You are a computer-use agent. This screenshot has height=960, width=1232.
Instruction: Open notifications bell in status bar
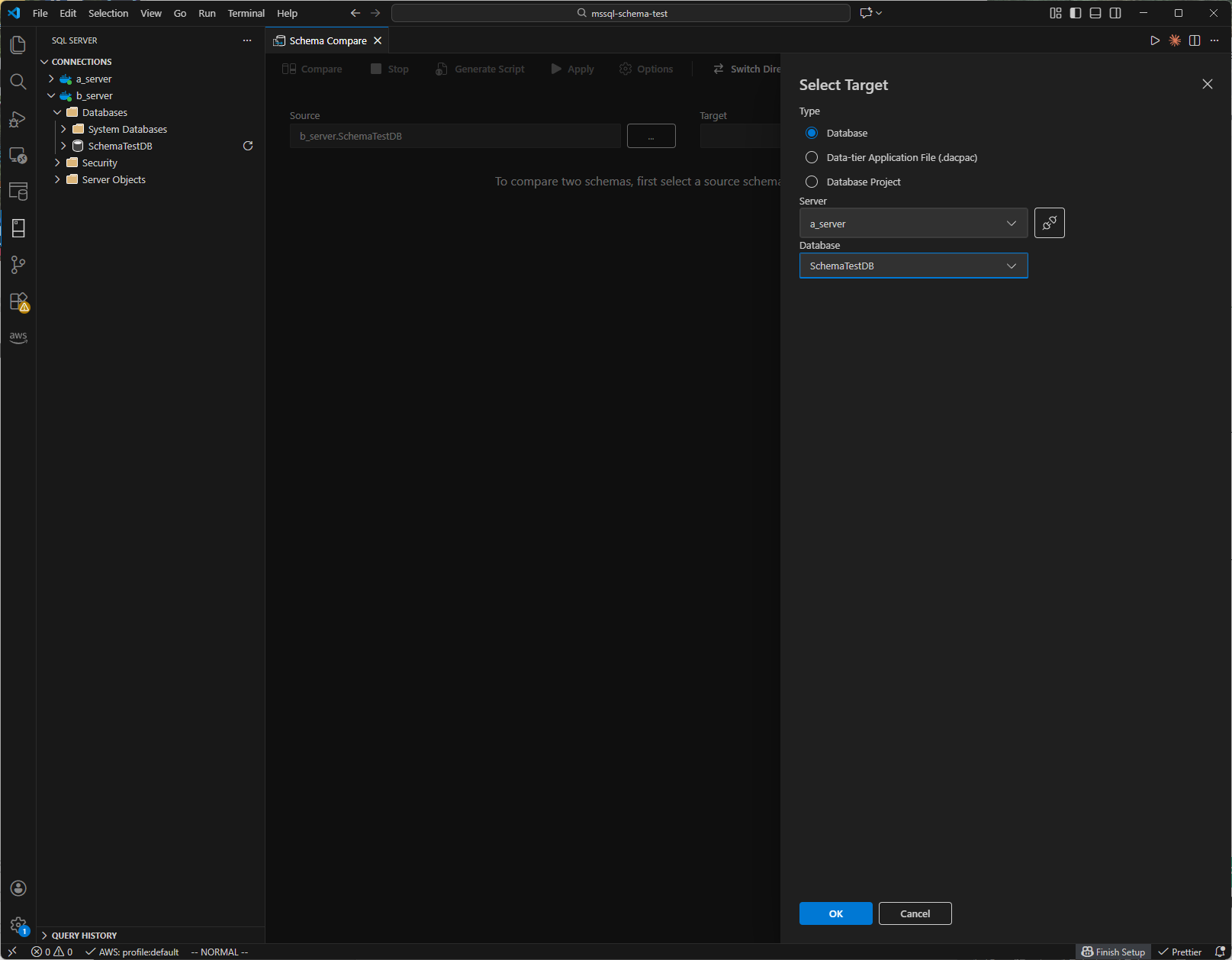(1220, 952)
